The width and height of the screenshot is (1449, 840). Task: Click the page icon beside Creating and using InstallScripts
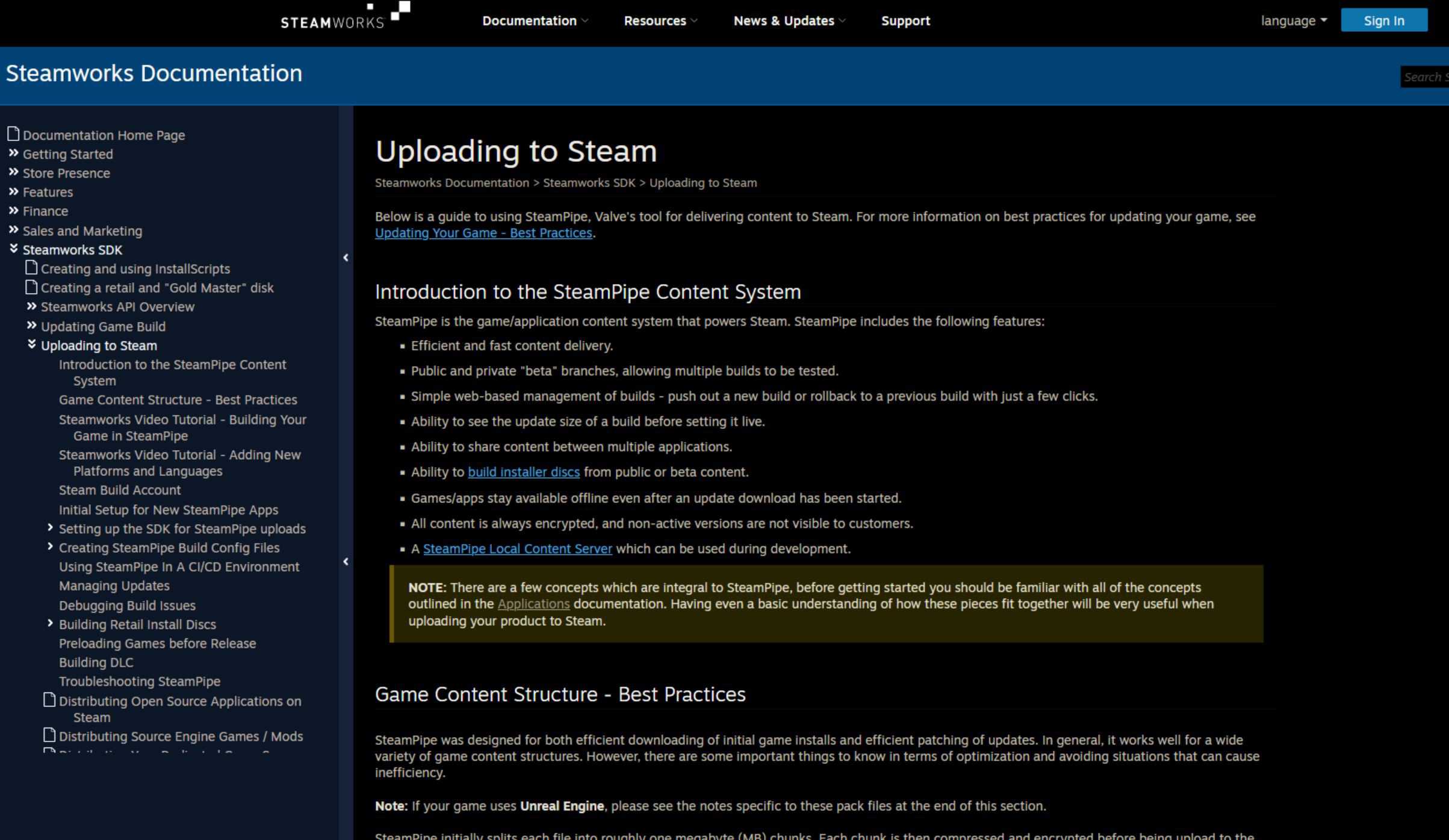(x=31, y=268)
